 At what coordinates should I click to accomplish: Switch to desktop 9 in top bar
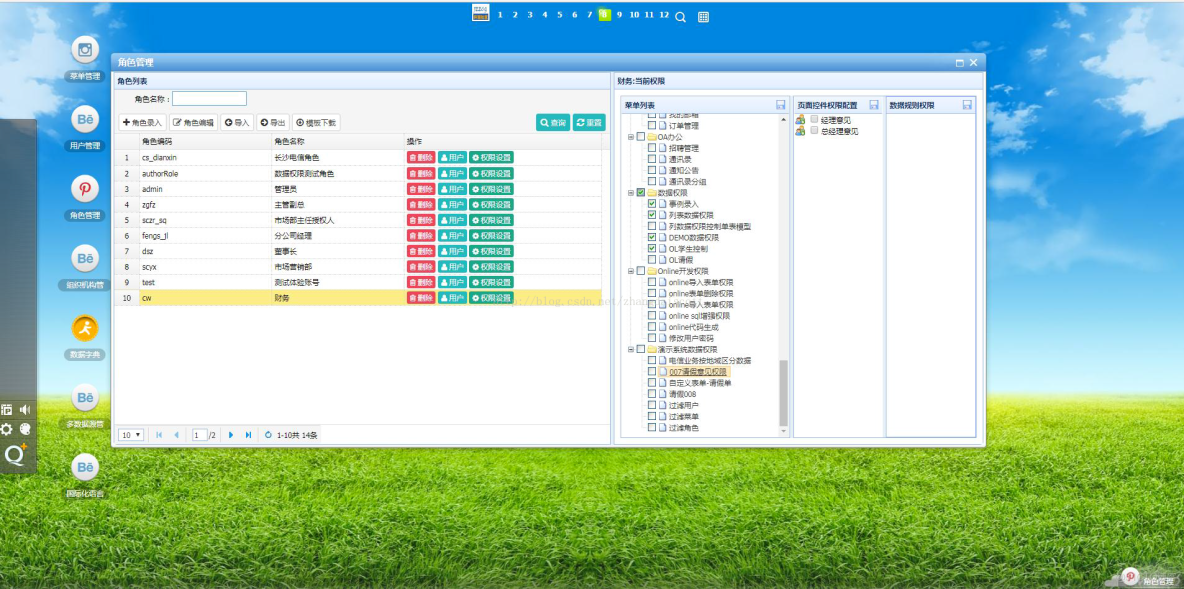(x=619, y=14)
